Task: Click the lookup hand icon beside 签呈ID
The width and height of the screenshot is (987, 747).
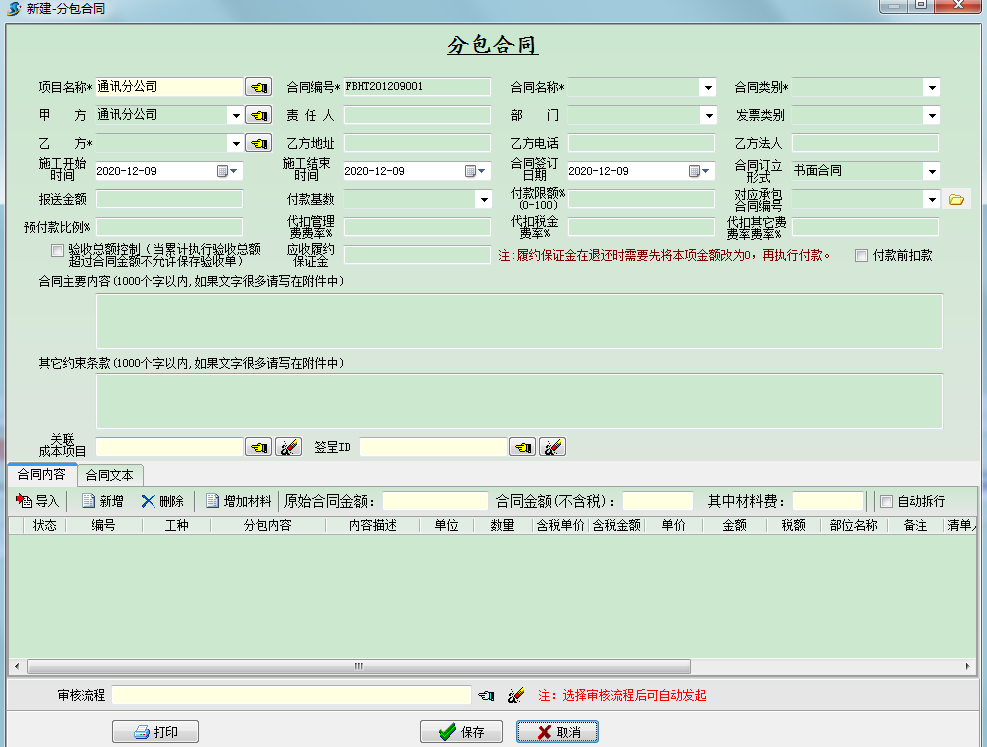Action: [523, 447]
